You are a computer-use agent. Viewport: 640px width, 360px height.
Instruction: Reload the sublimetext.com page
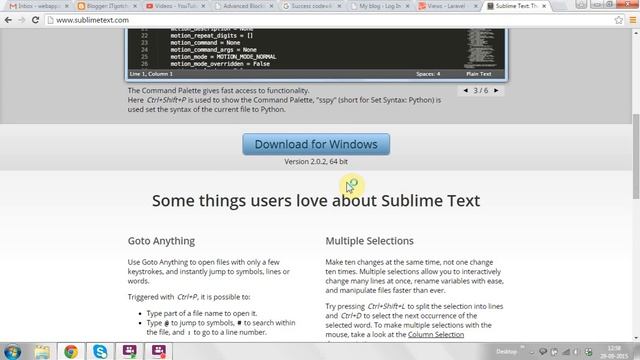point(36,20)
